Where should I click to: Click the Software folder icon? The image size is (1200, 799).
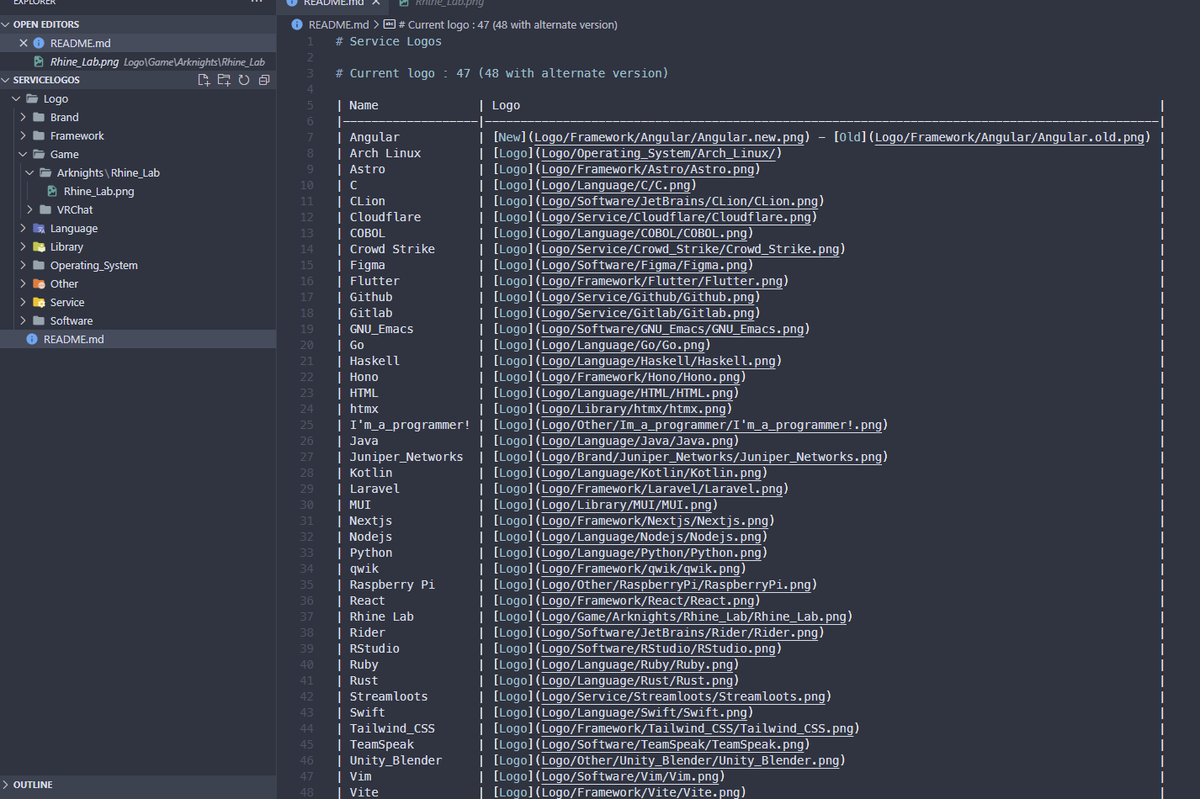(x=39, y=320)
